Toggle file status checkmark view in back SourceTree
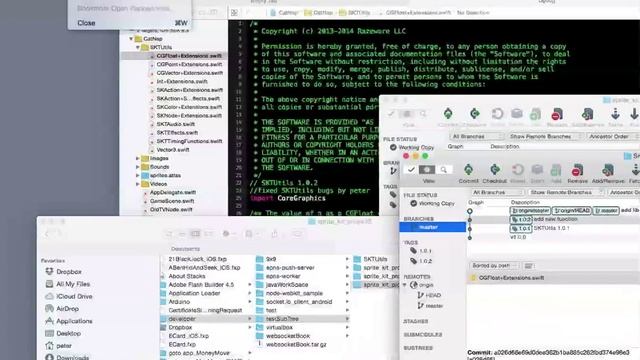 (391, 114)
